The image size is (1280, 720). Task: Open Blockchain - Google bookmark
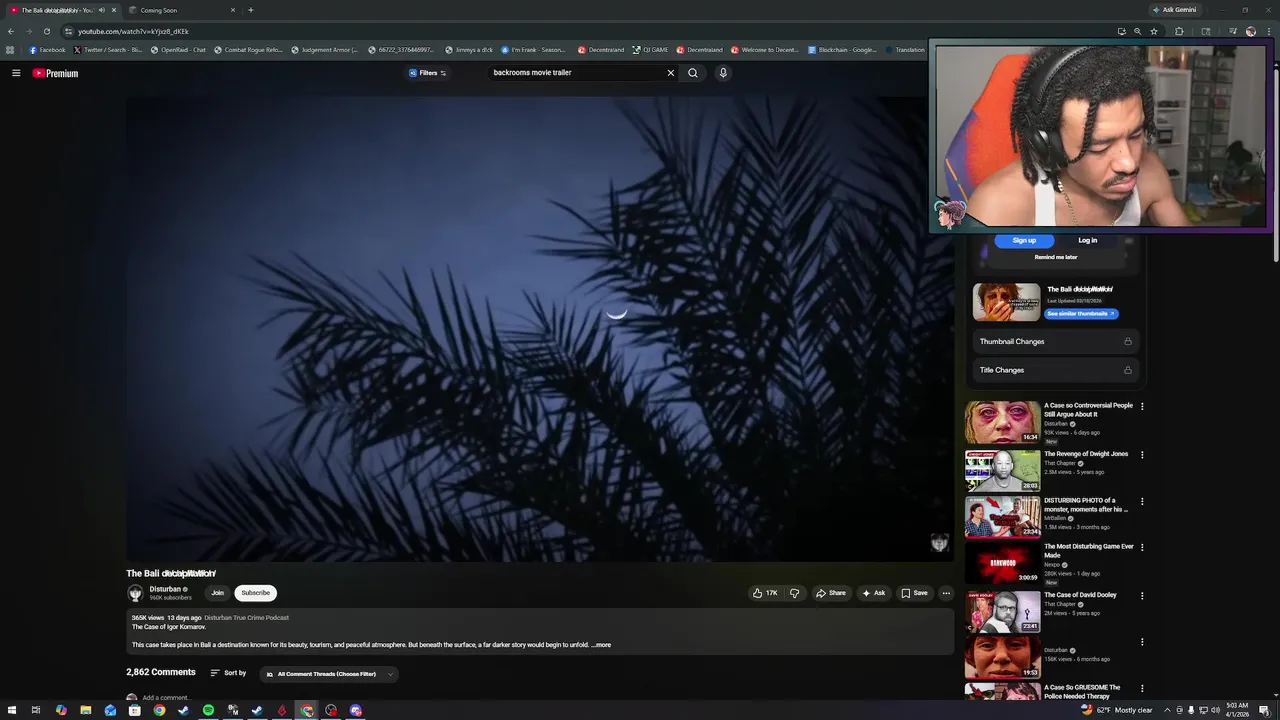coord(842,50)
